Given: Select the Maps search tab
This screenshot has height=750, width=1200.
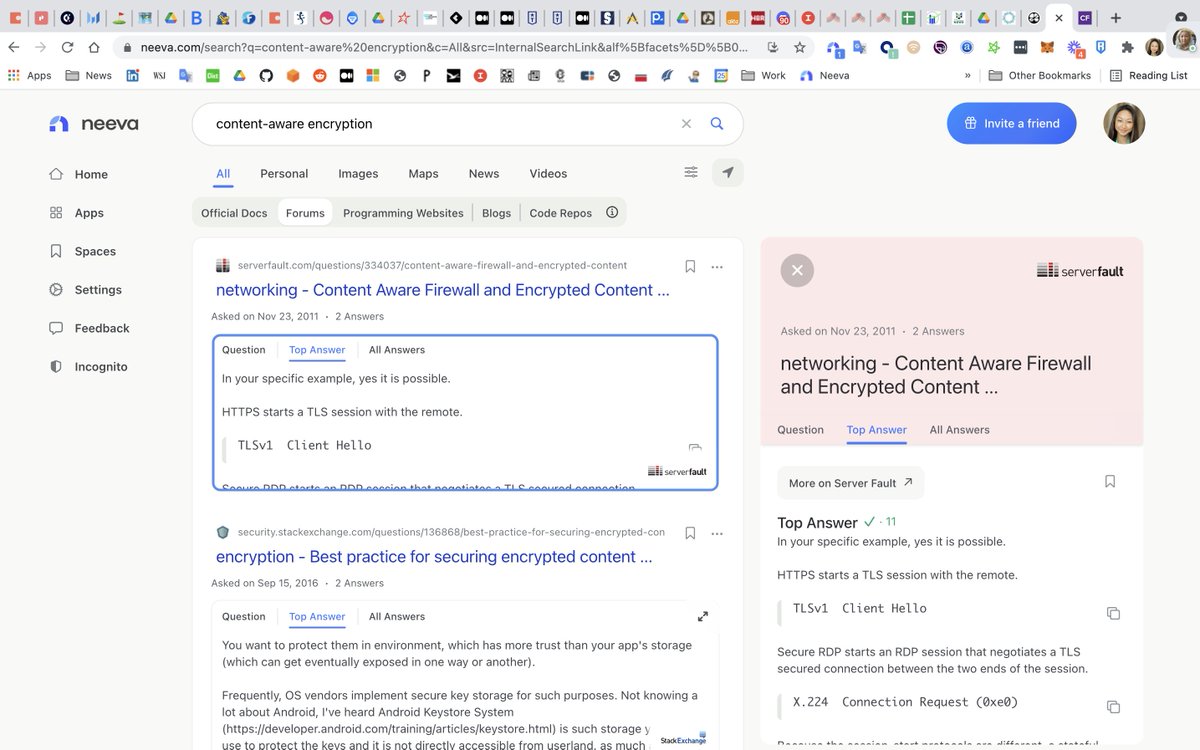Looking at the screenshot, I should click(x=423, y=173).
